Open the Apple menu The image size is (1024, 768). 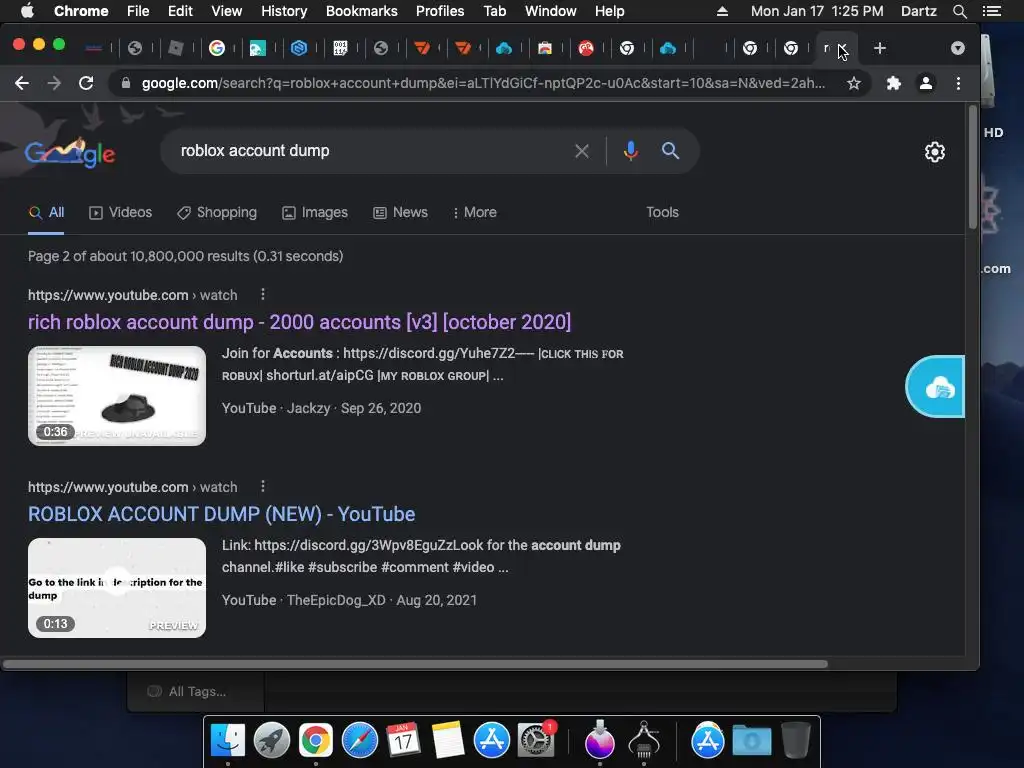click(x=27, y=10)
